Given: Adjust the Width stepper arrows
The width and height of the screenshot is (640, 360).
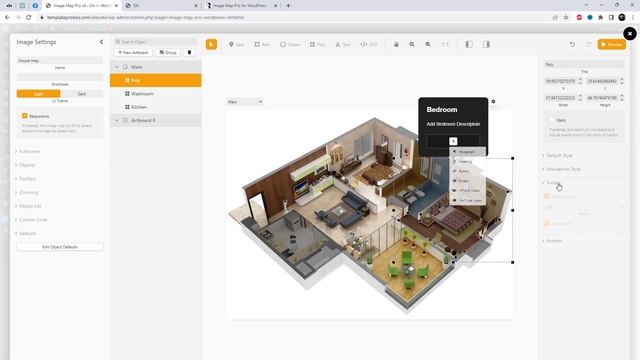Looking at the screenshot, I should click(x=580, y=98).
